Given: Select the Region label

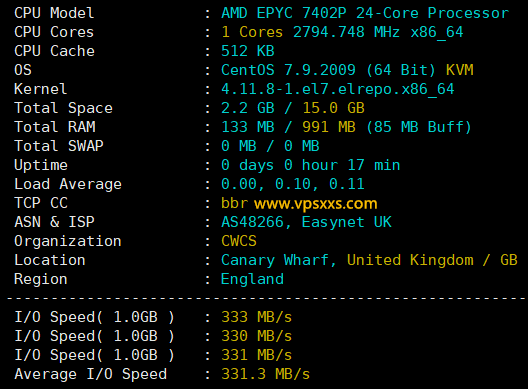Looking at the screenshot, I should pyautogui.click(x=41, y=279).
